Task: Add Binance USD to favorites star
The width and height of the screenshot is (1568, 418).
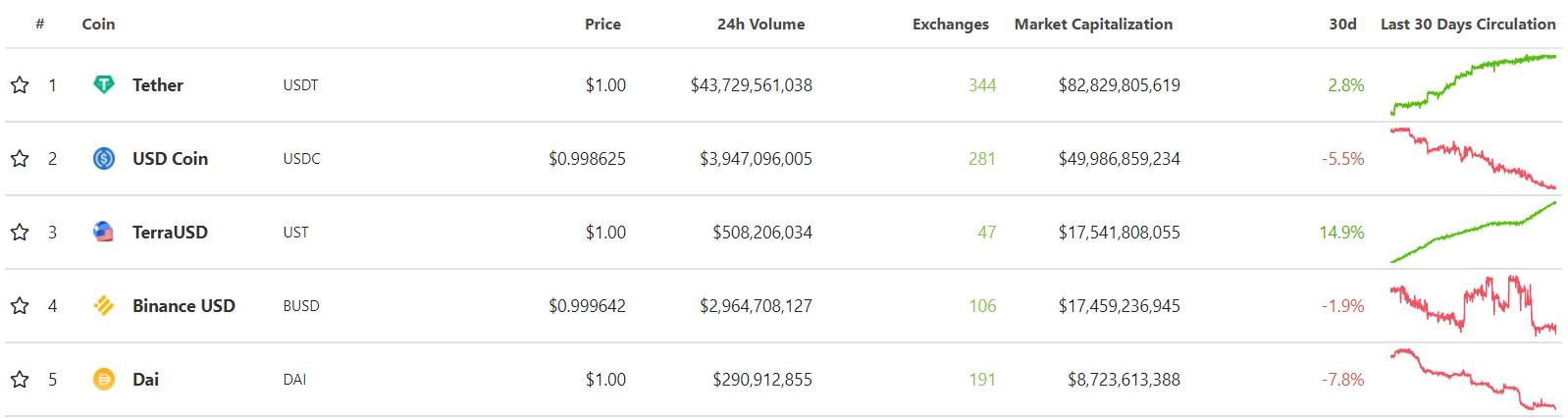Action: coord(20,306)
